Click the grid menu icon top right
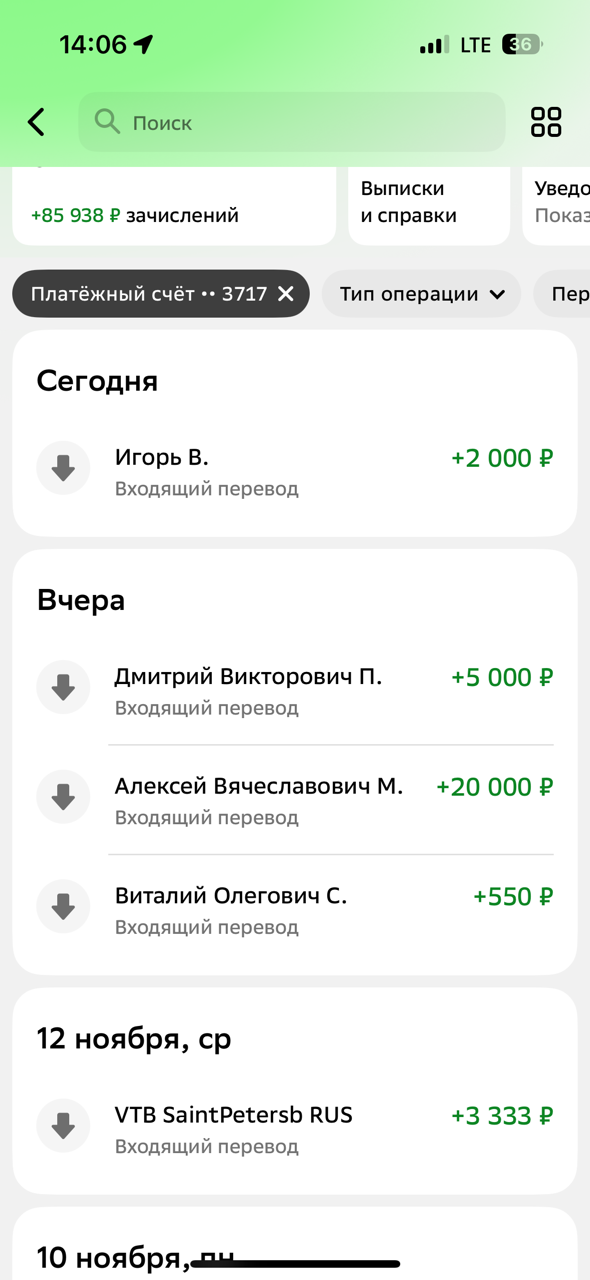The height and width of the screenshot is (1280, 590). coord(545,122)
